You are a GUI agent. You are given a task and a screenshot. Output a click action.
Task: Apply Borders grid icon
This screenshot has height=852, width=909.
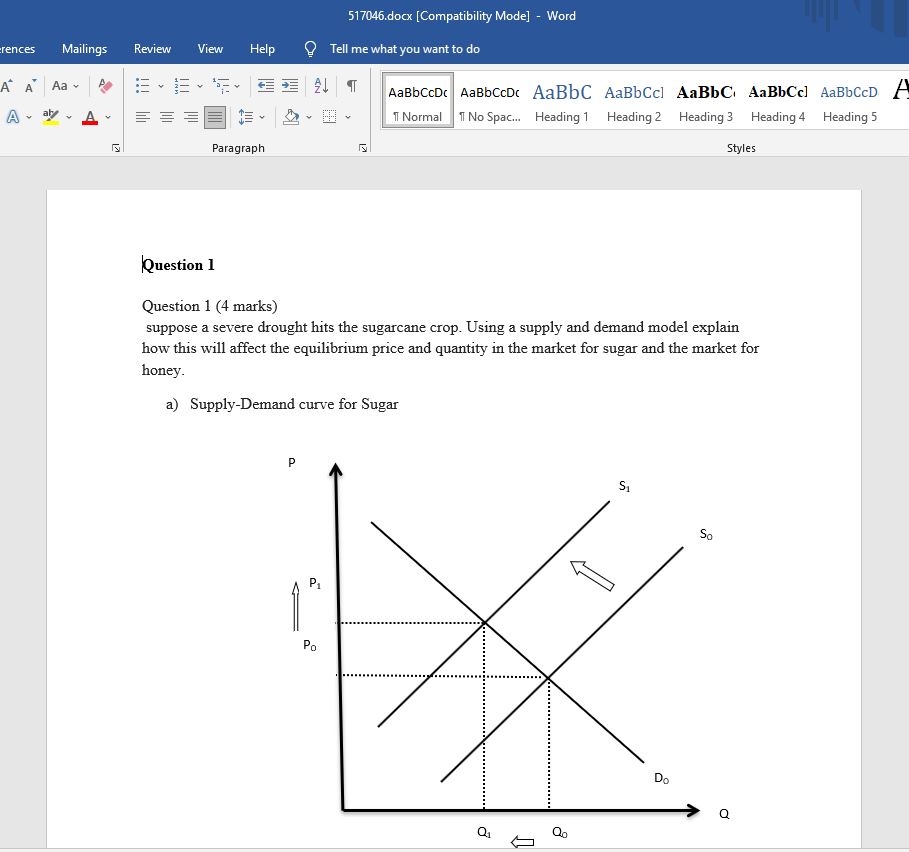pyautogui.click(x=329, y=117)
